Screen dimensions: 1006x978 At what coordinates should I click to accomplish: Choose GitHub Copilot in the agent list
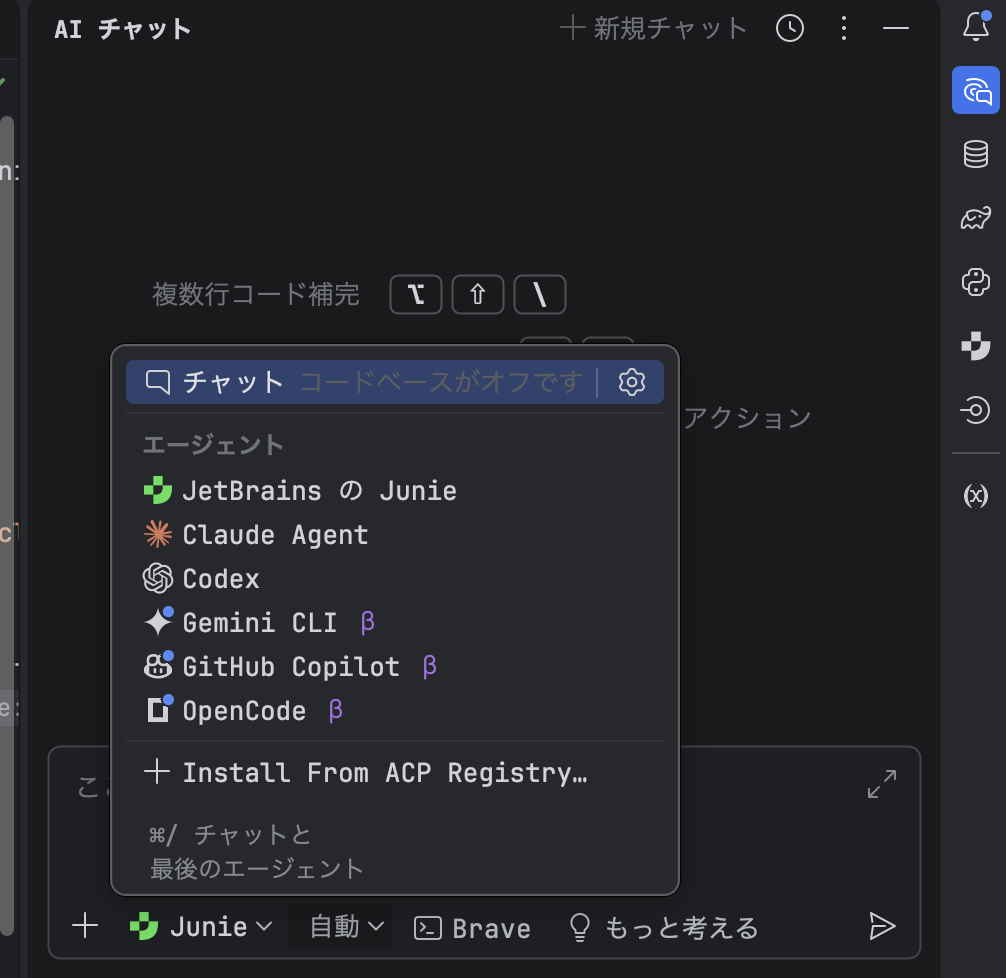[290, 667]
